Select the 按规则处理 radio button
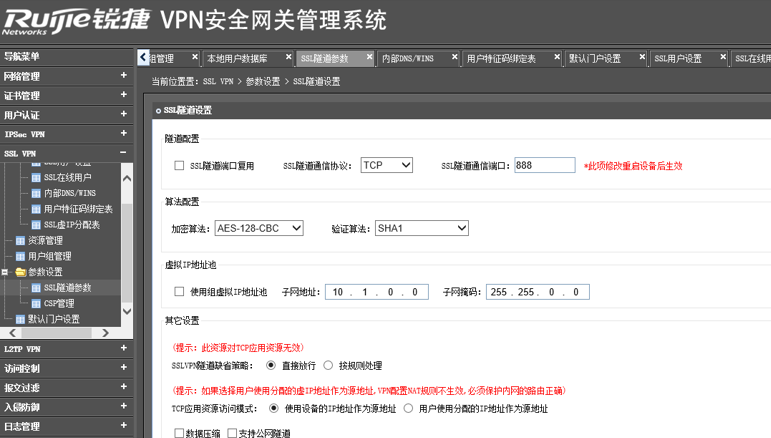The height and width of the screenshot is (438, 771). tap(329, 366)
